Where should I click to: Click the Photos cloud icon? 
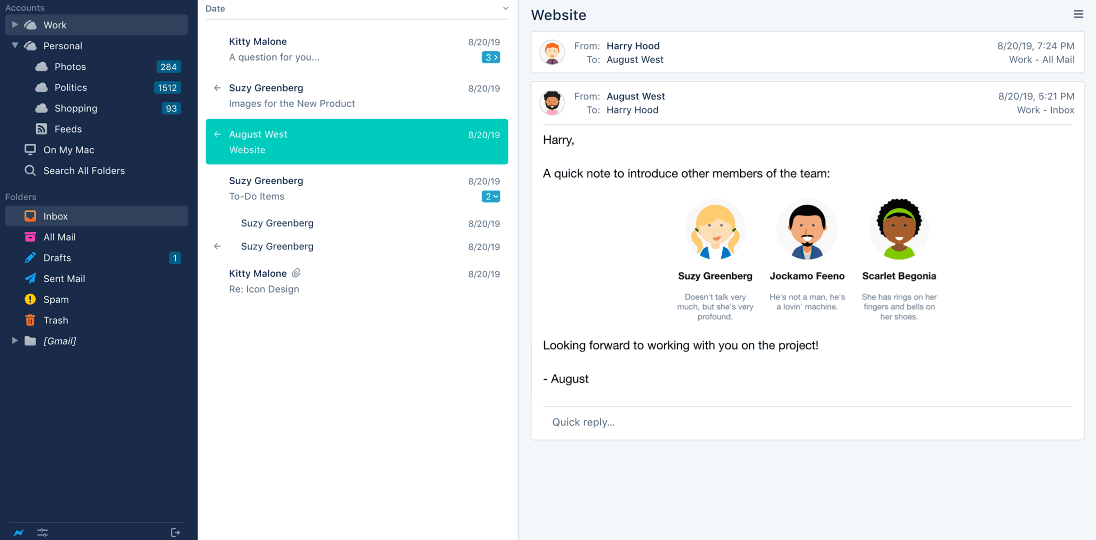click(41, 67)
